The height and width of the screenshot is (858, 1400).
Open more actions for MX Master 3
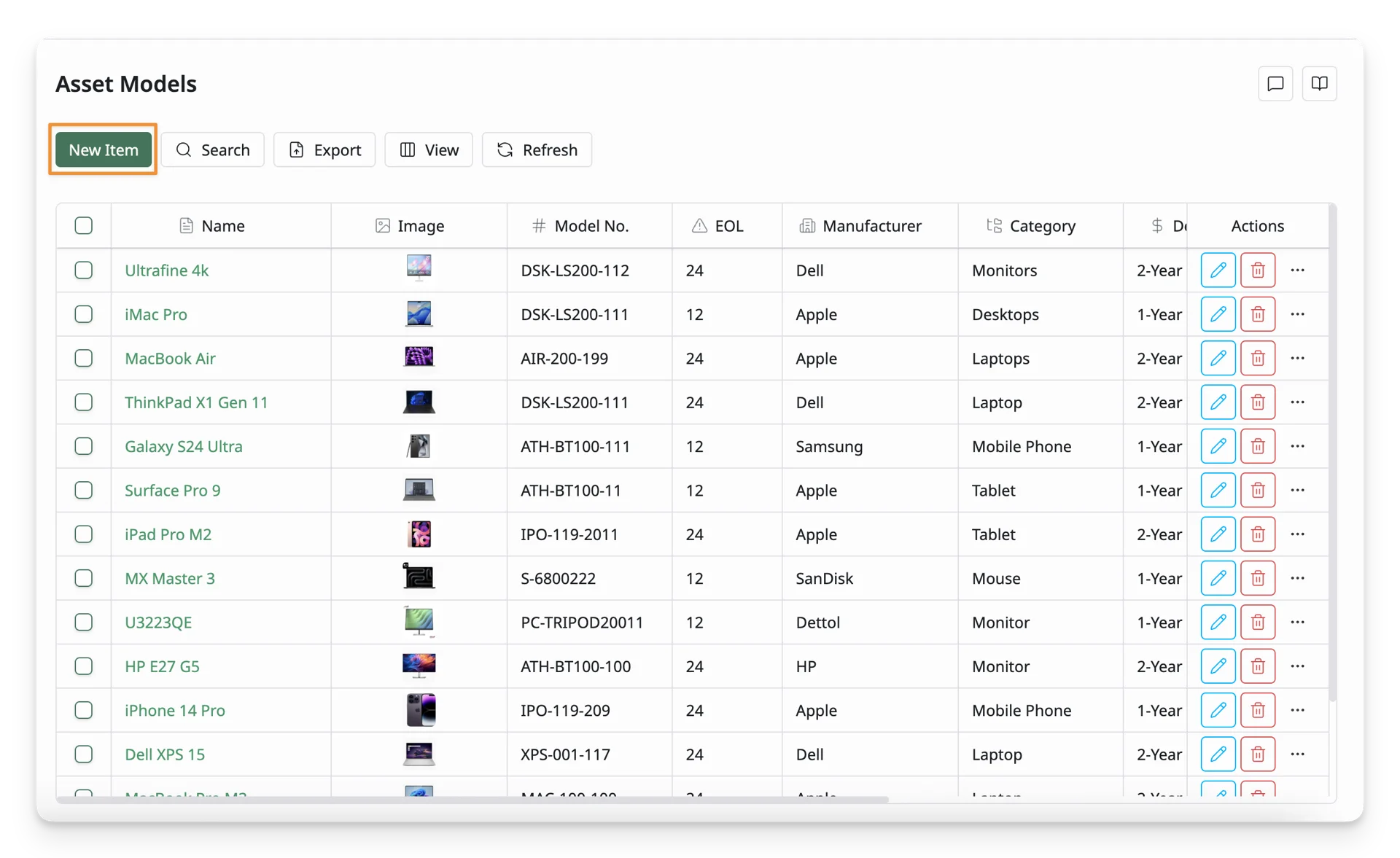point(1297,578)
